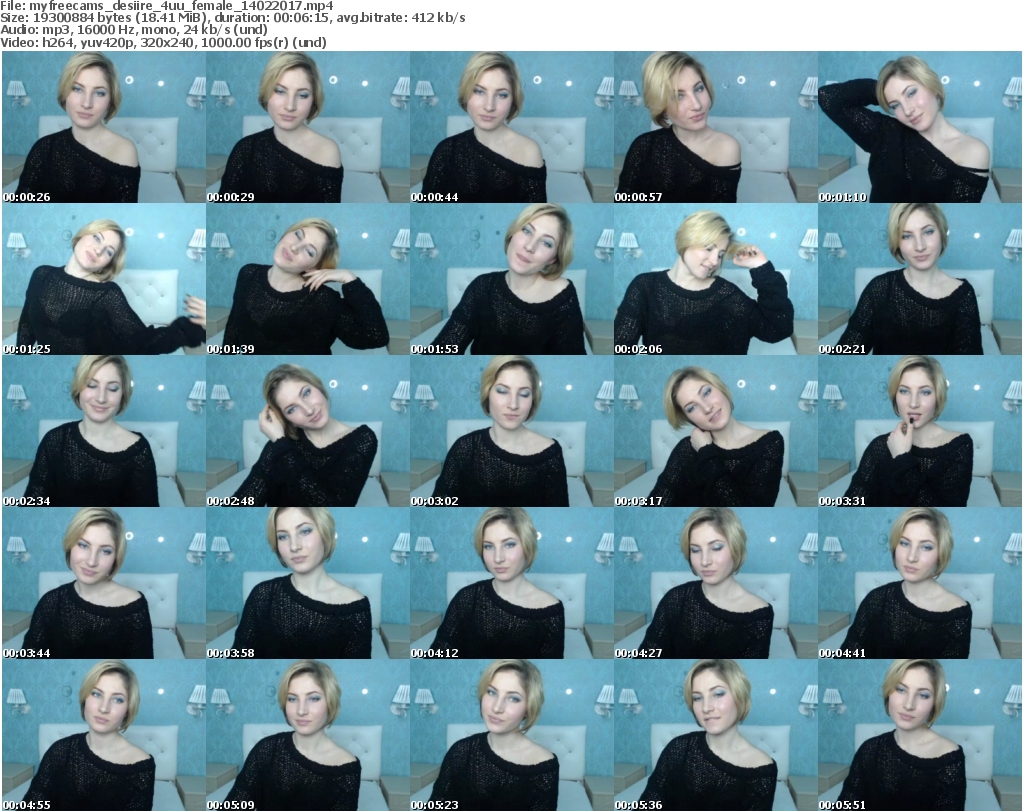Click the thumbnail timestamped 00:04:55
The width and height of the screenshot is (1024, 811).
pos(104,735)
